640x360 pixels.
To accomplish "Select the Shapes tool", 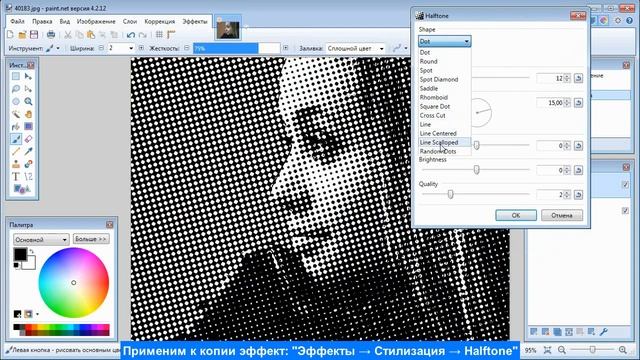I will [22, 189].
